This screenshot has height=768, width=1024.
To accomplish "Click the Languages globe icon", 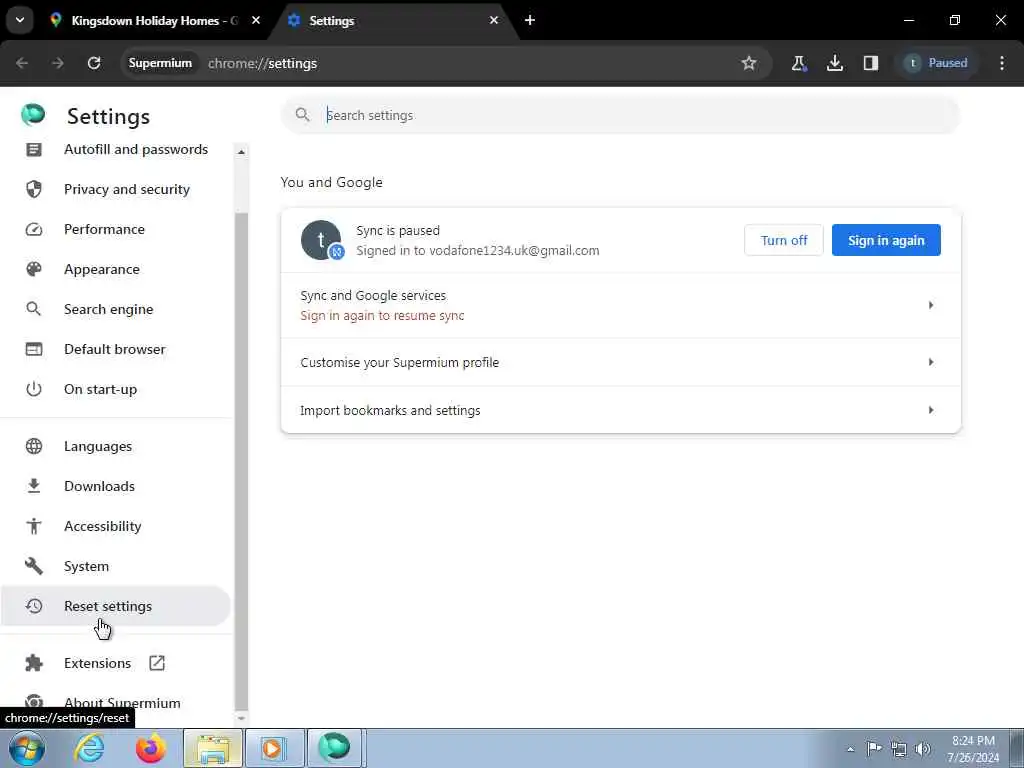I will tap(34, 446).
